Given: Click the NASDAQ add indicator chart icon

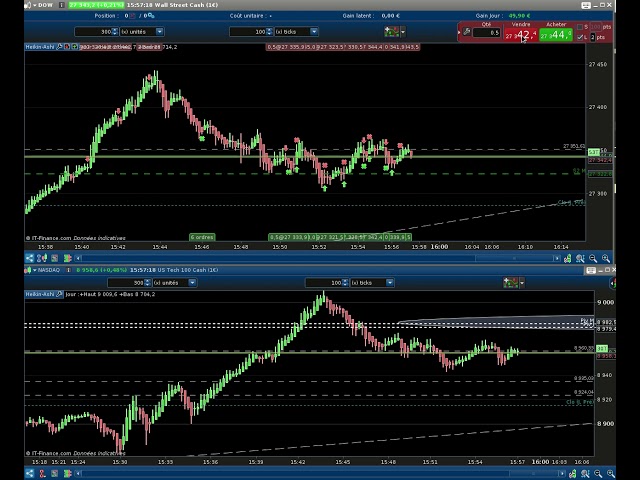Looking at the screenshot, I should pos(511,282).
